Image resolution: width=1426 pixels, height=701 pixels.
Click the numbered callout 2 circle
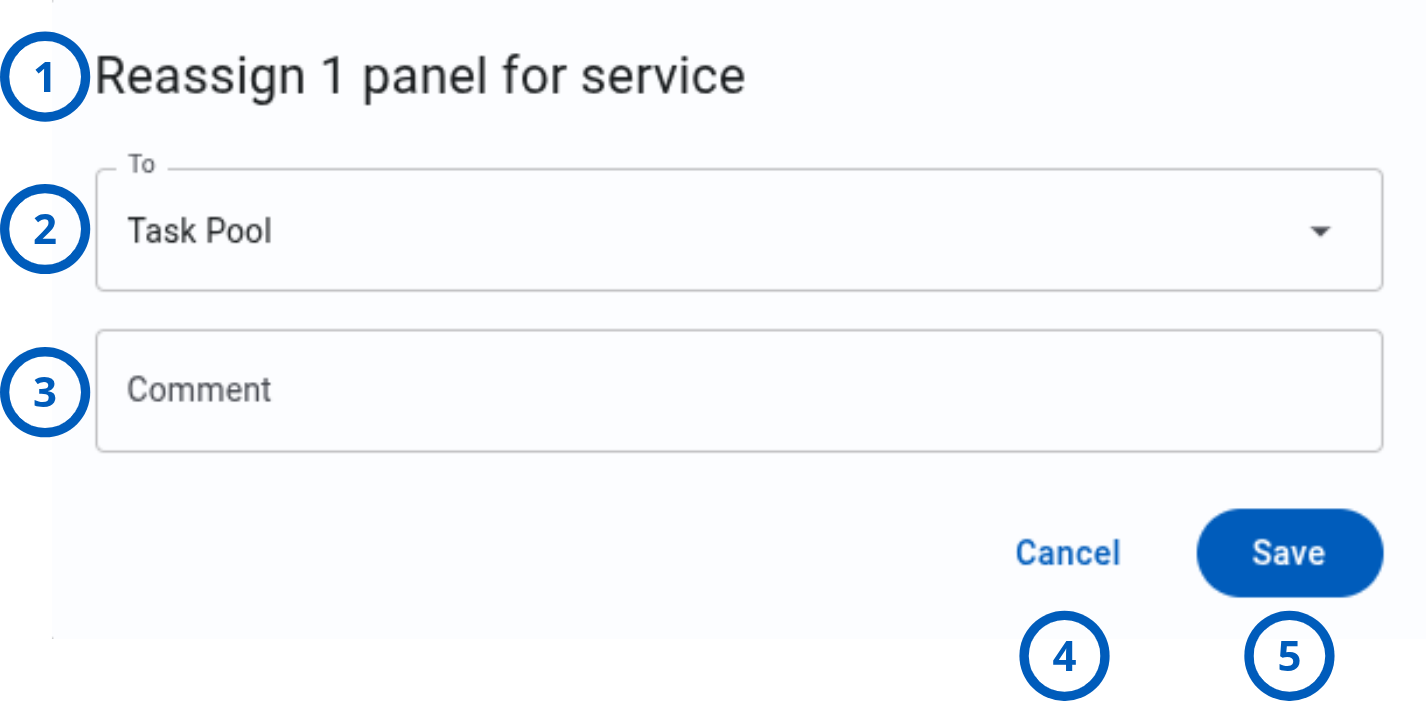click(x=45, y=230)
